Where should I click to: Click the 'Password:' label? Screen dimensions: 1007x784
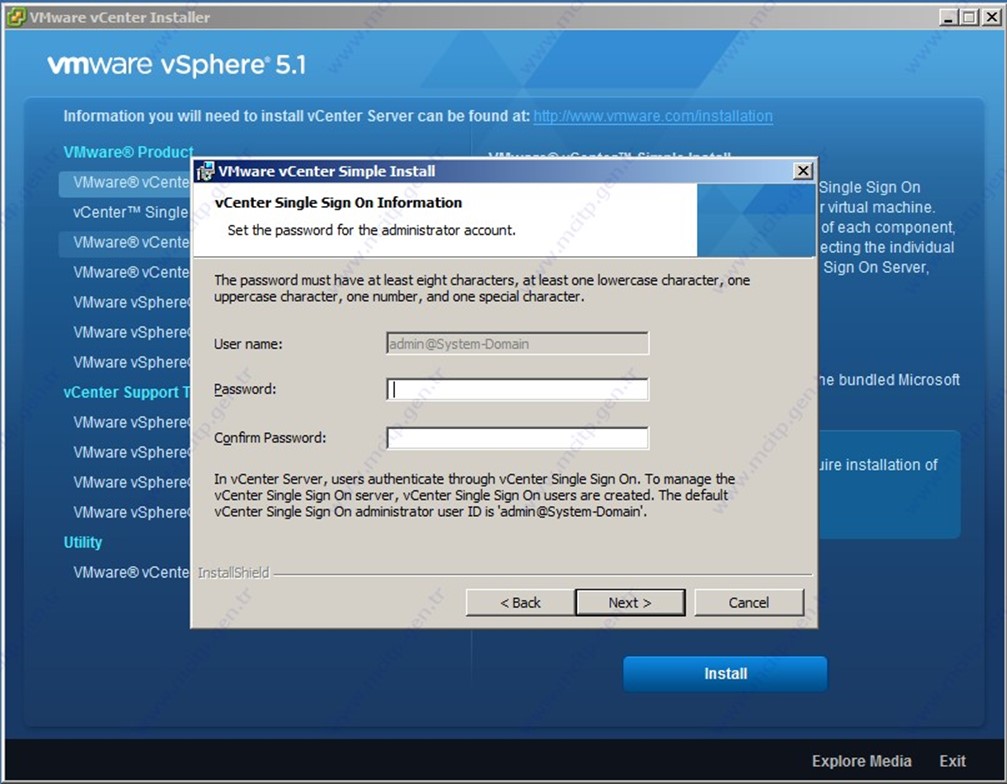[245, 389]
